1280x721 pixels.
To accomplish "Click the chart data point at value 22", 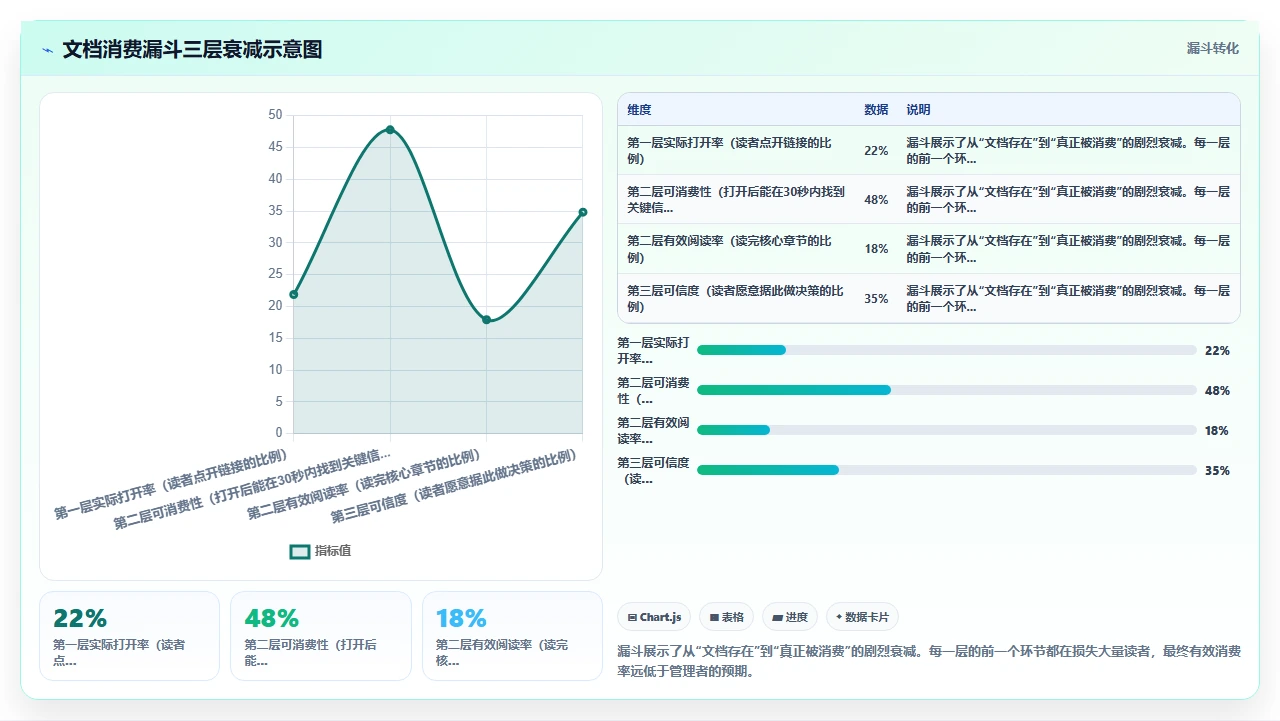I will click(x=293, y=294).
